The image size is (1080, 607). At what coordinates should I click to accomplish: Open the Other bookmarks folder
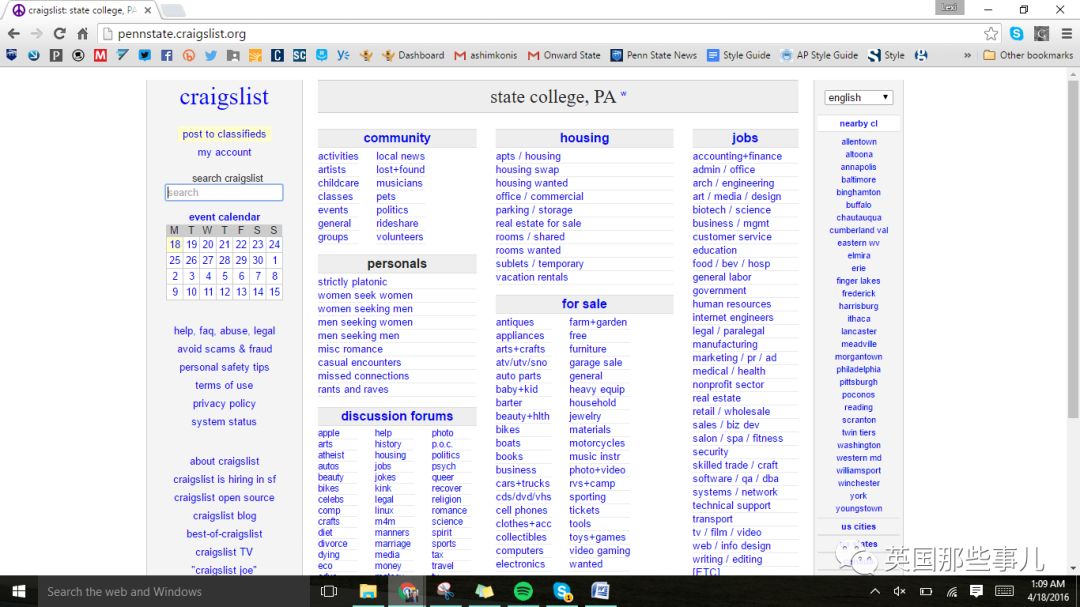[1028, 55]
